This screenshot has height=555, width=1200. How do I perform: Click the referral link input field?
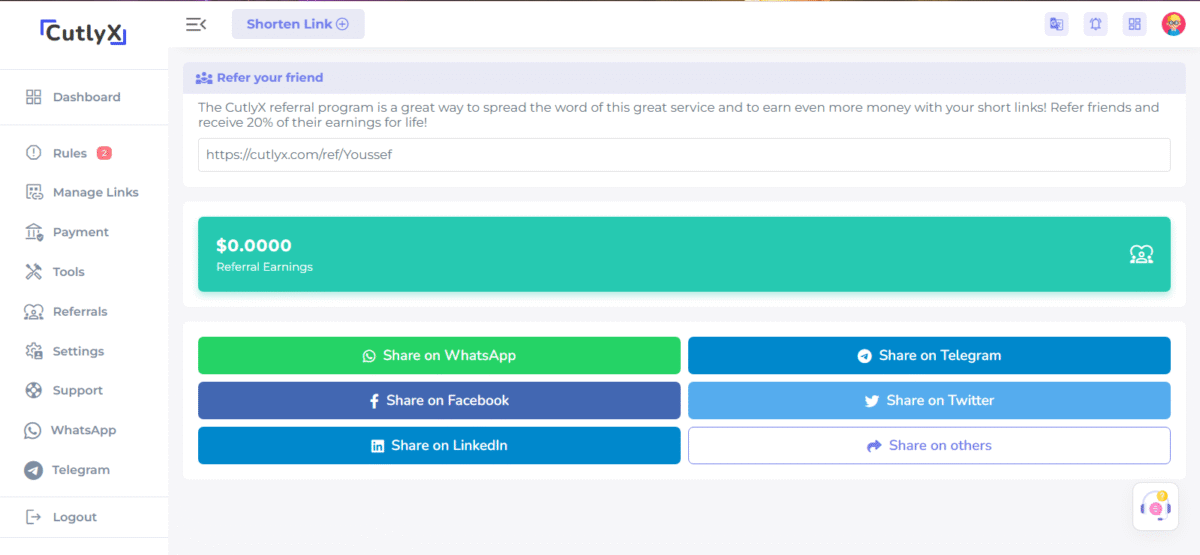pos(684,155)
